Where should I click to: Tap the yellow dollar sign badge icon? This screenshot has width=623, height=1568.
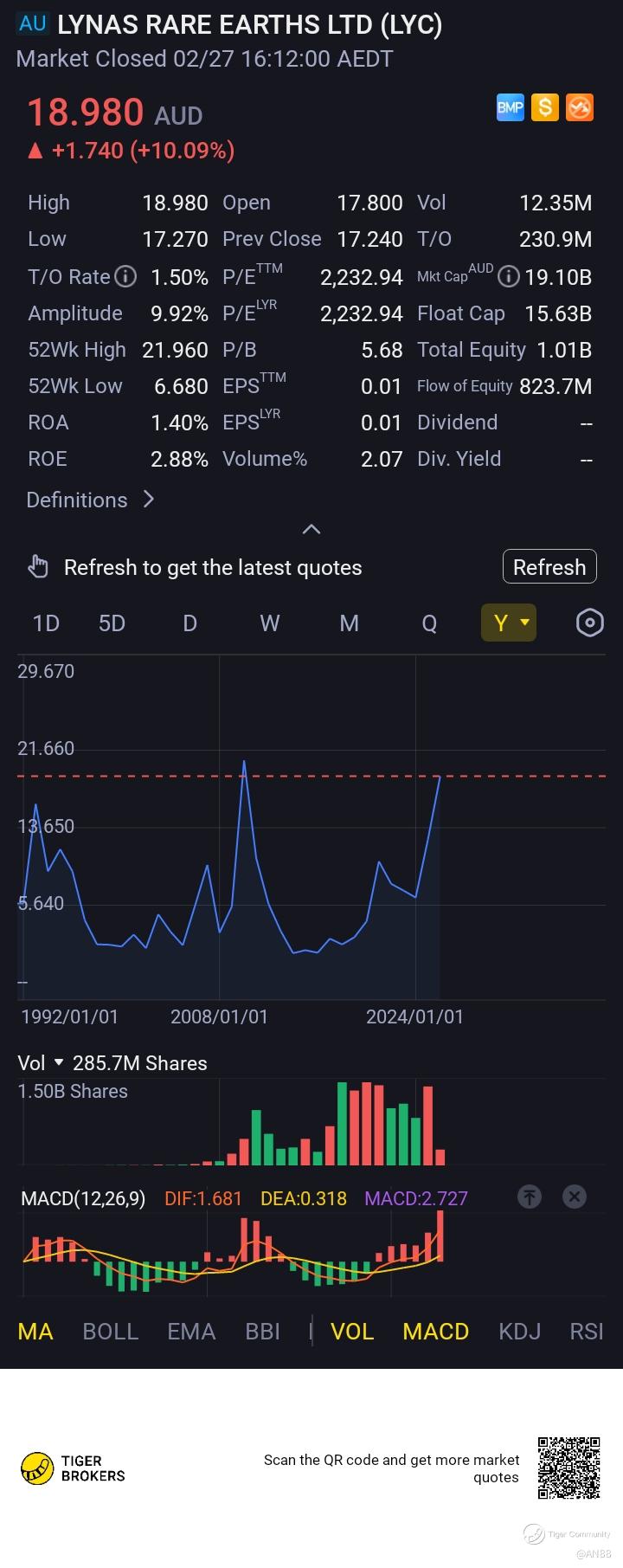(544, 107)
